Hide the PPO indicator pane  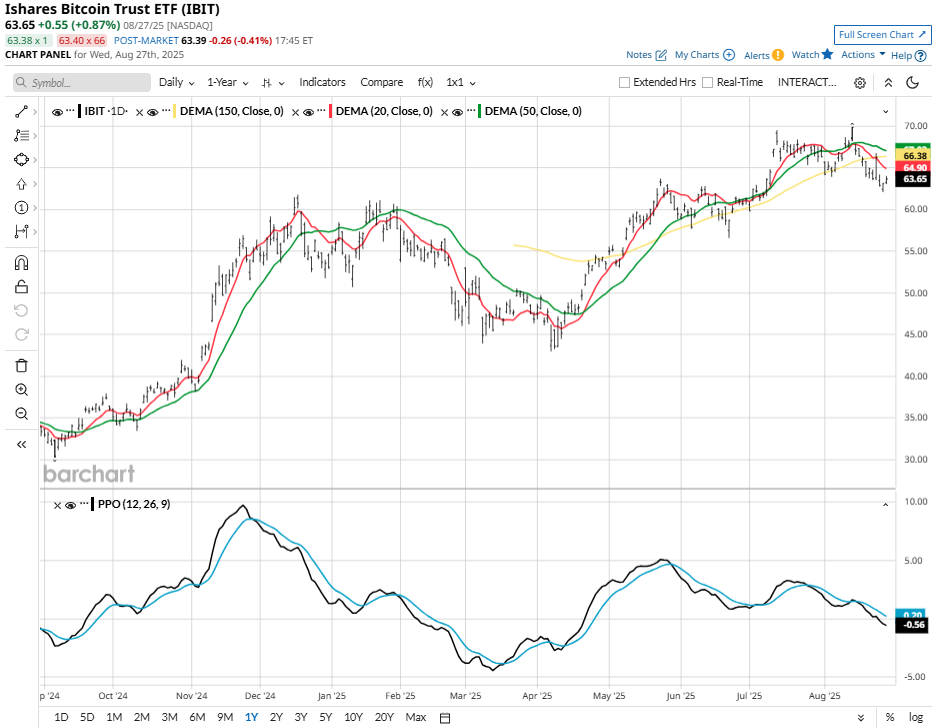(70, 505)
